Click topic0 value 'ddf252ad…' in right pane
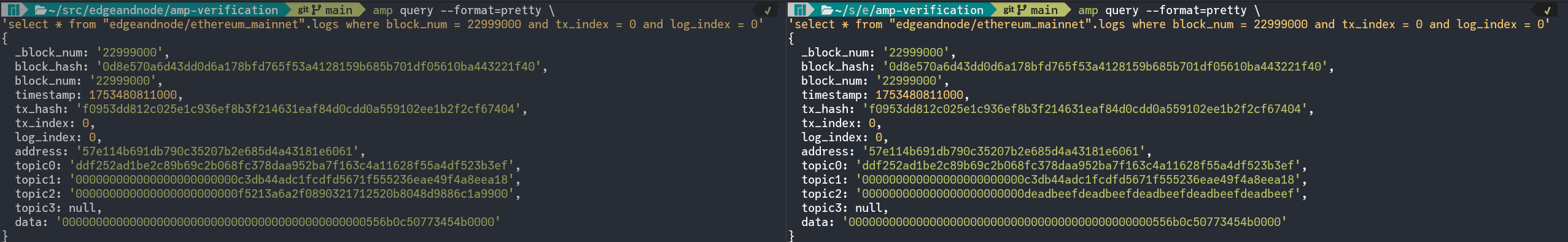 click(x=1078, y=166)
